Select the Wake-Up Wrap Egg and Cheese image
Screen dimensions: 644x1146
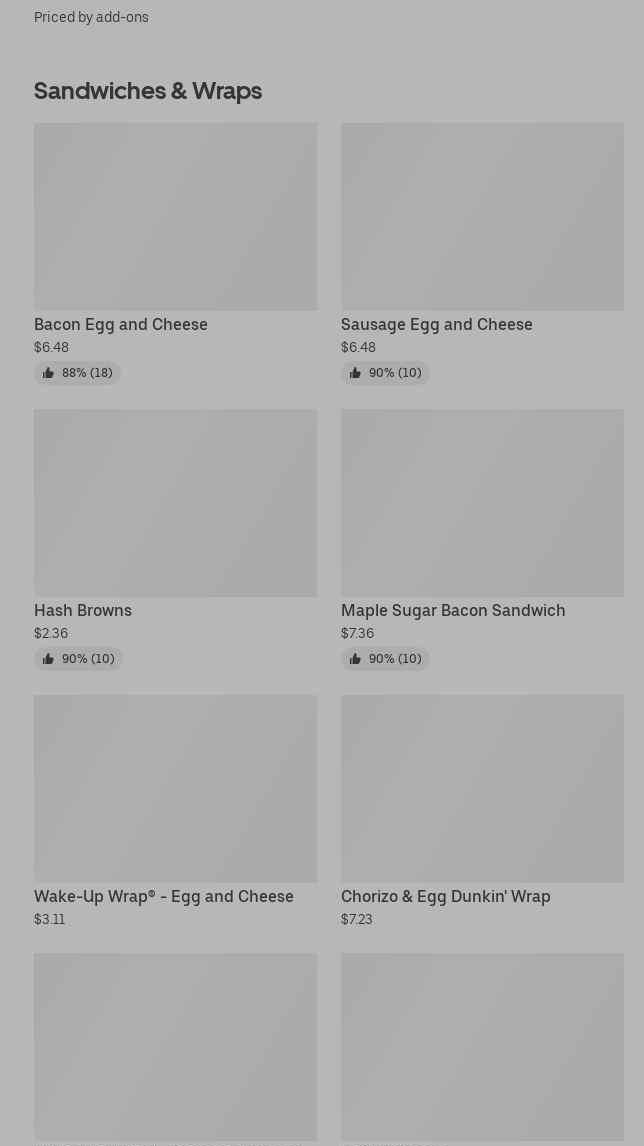(x=175, y=788)
